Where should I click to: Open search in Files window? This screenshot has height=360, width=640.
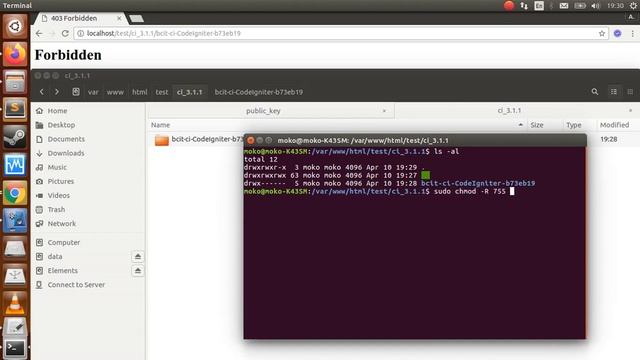click(x=595, y=92)
